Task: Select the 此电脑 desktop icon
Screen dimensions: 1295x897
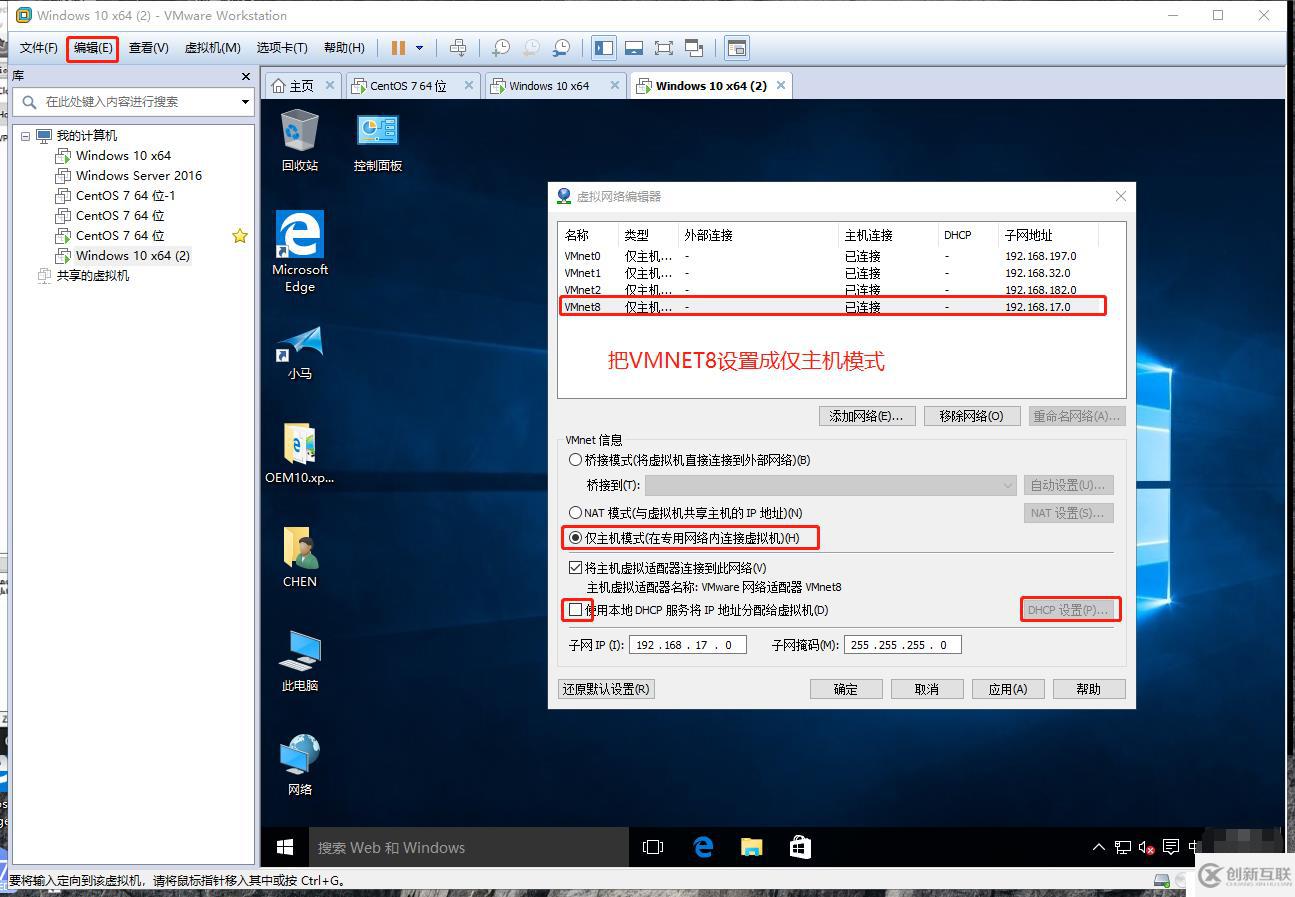Action: click(300, 661)
